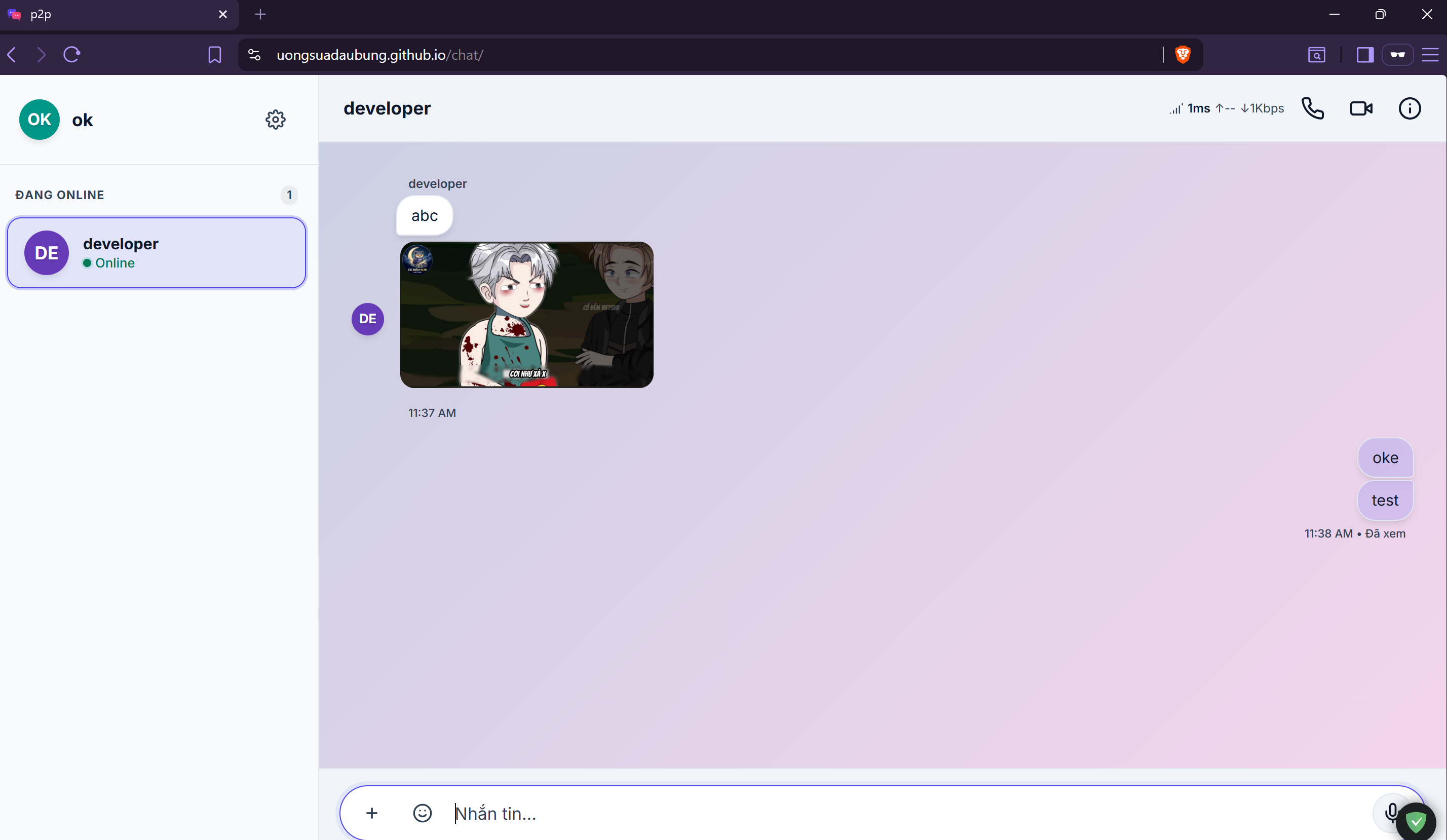Click the developer sender name label
Screen dimensions: 1447x840
coord(438,184)
